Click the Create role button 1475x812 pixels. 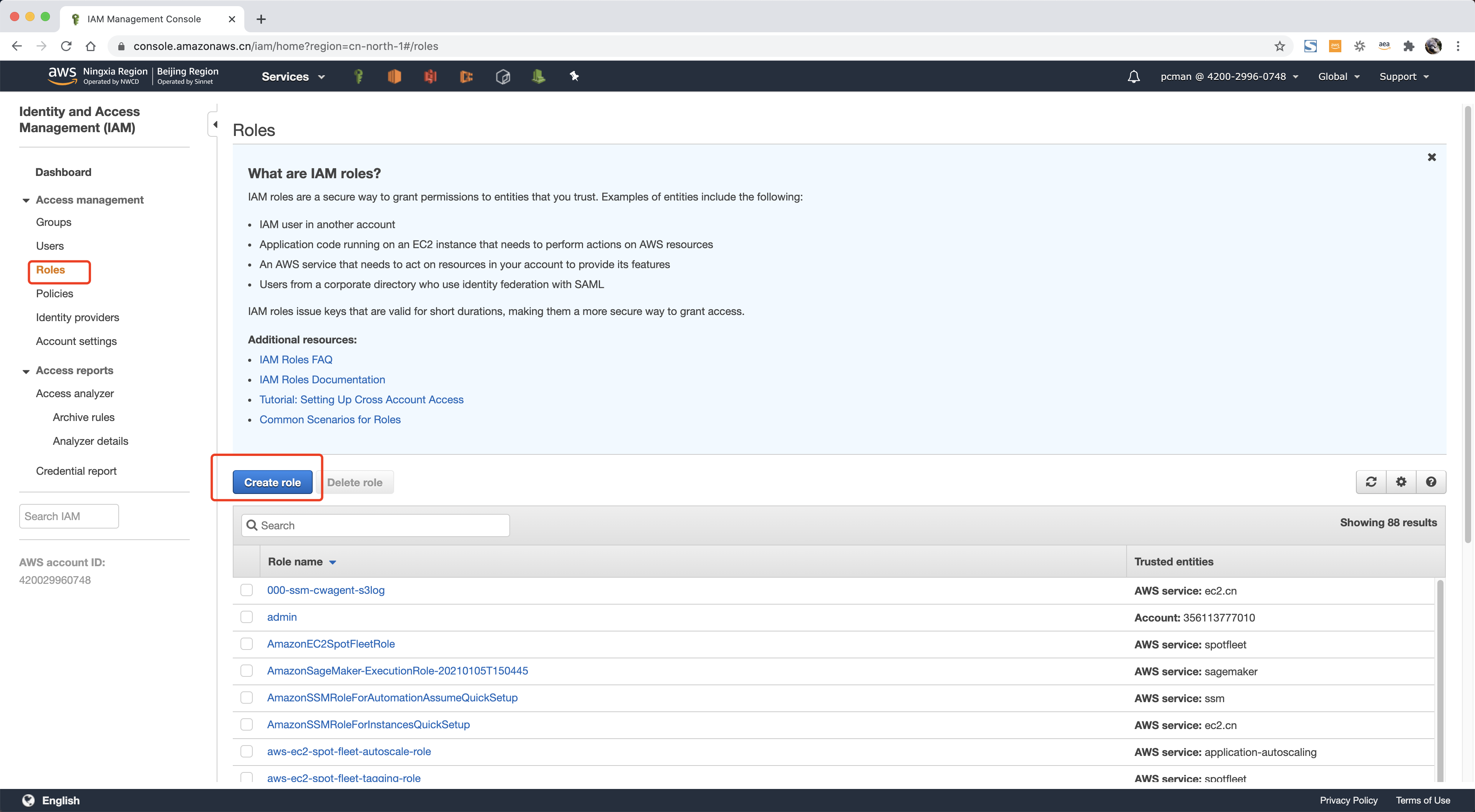pos(272,482)
